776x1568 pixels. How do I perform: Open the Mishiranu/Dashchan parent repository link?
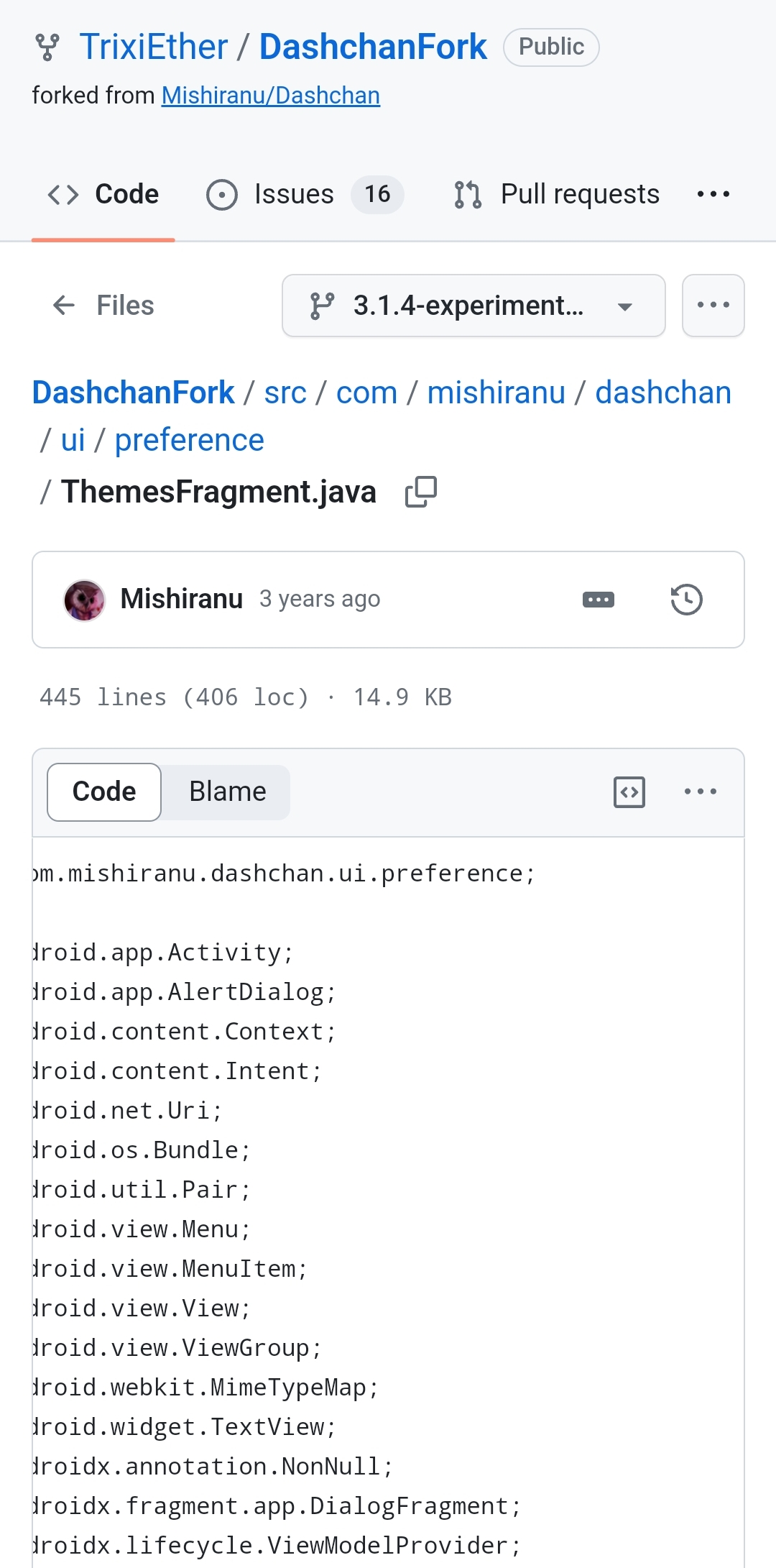click(x=270, y=96)
